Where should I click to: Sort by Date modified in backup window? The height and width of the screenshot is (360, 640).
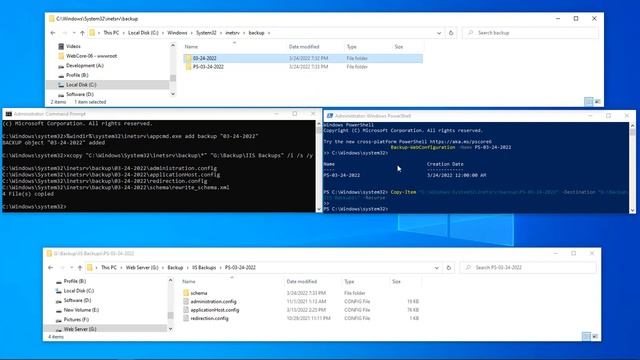coord(304,47)
